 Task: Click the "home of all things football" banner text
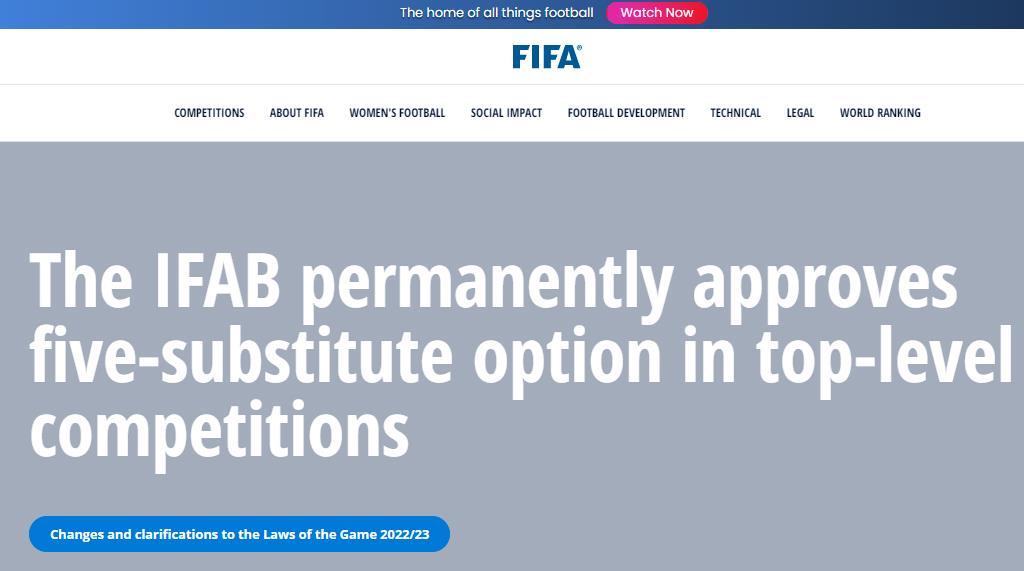(496, 12)
